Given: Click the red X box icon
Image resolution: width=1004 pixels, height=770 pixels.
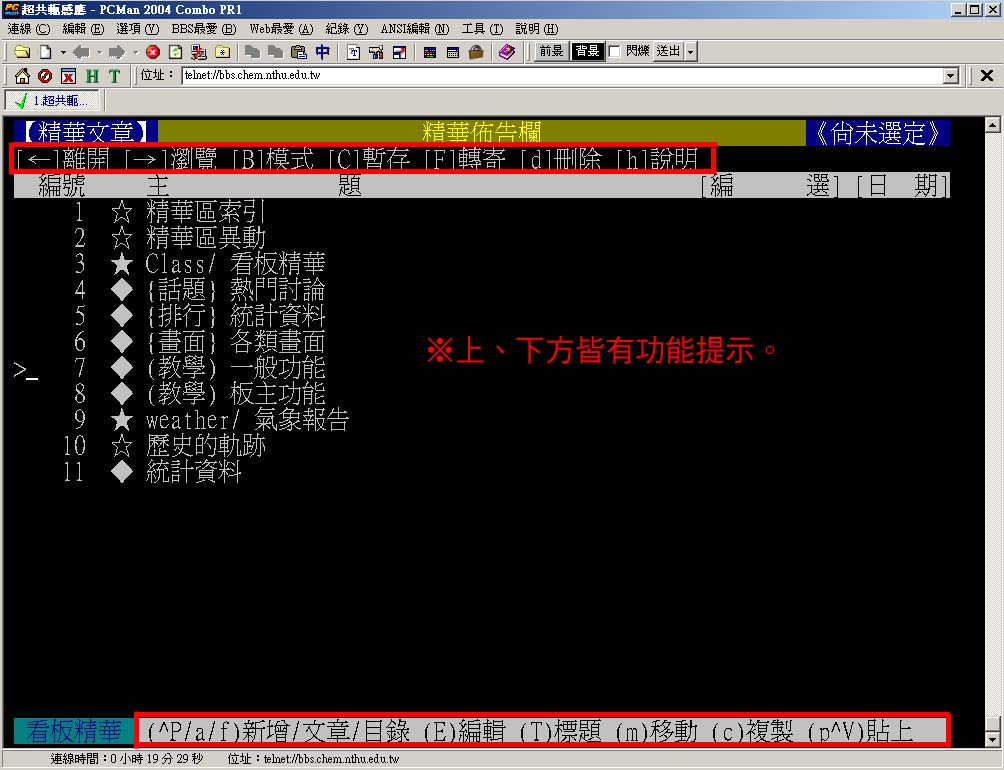Looking at the screenshot, I should tap(68, 76).
